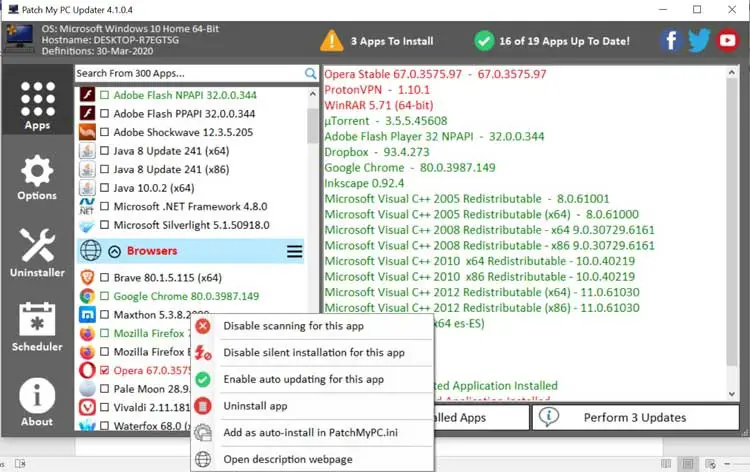
Task: Click the µTorrent - 3.5.5.45608 entry
Action: coord(386,121)
